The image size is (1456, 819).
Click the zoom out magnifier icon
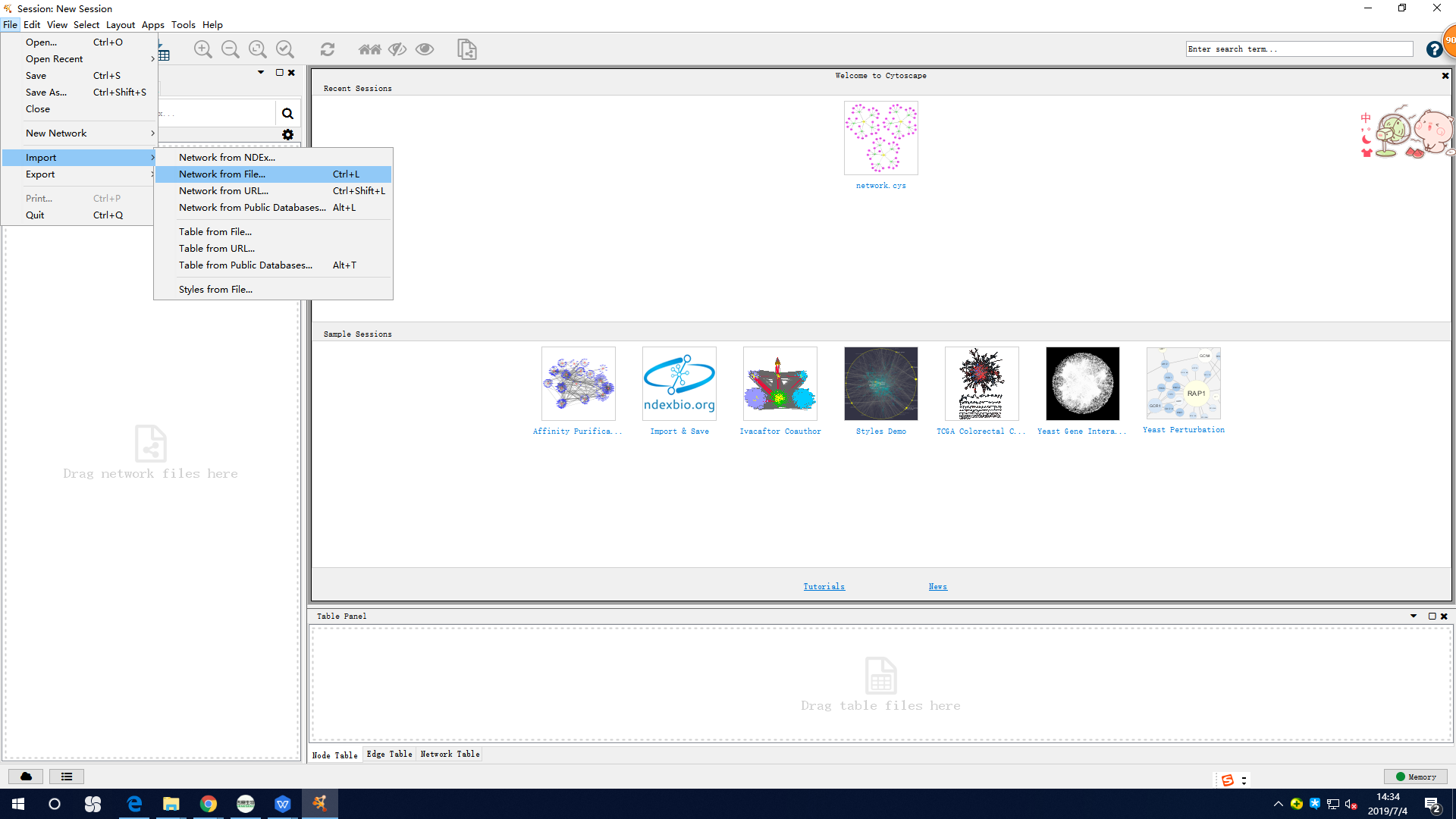pos(230,49)
